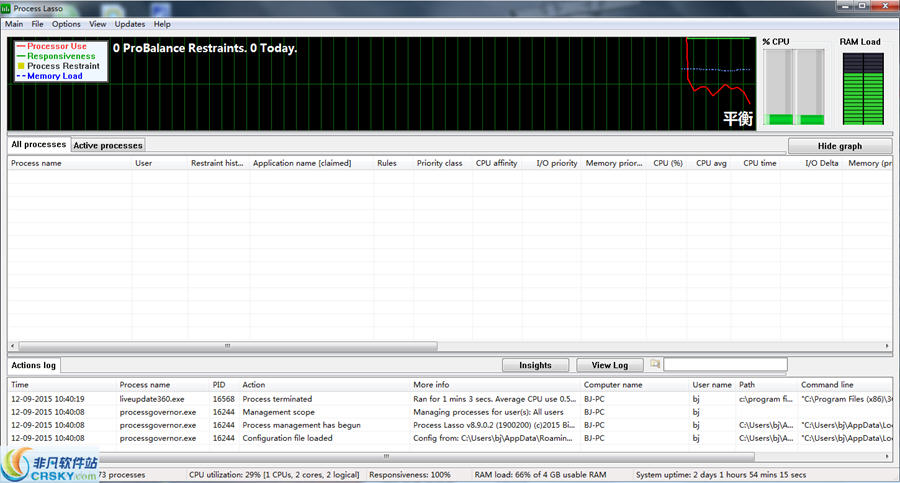Select 'Configuration file loaded' entry
The image size is (900, 483).
pos(287,438)
